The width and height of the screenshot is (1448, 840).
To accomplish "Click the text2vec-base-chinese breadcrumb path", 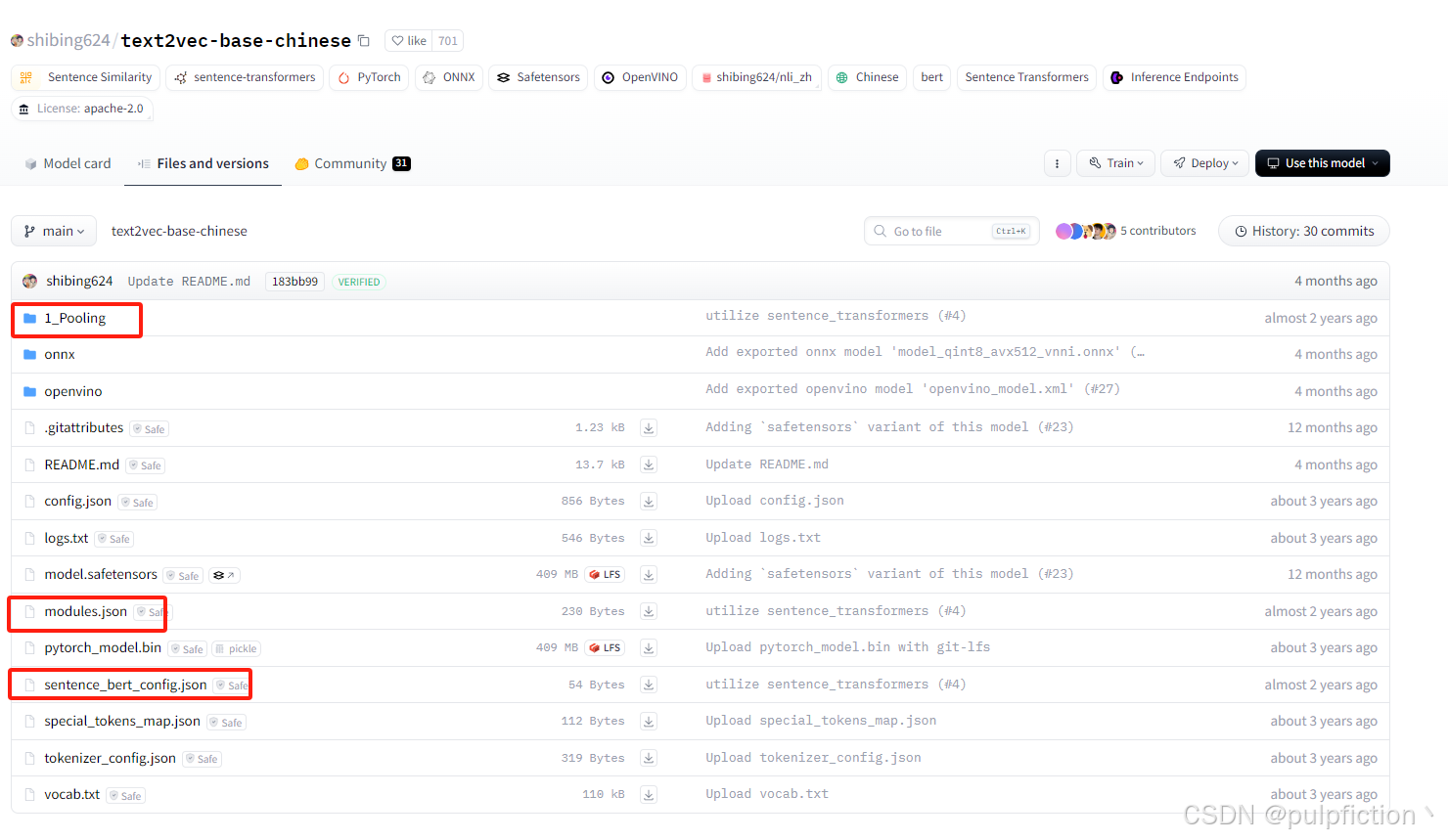I will click(179, 231).
